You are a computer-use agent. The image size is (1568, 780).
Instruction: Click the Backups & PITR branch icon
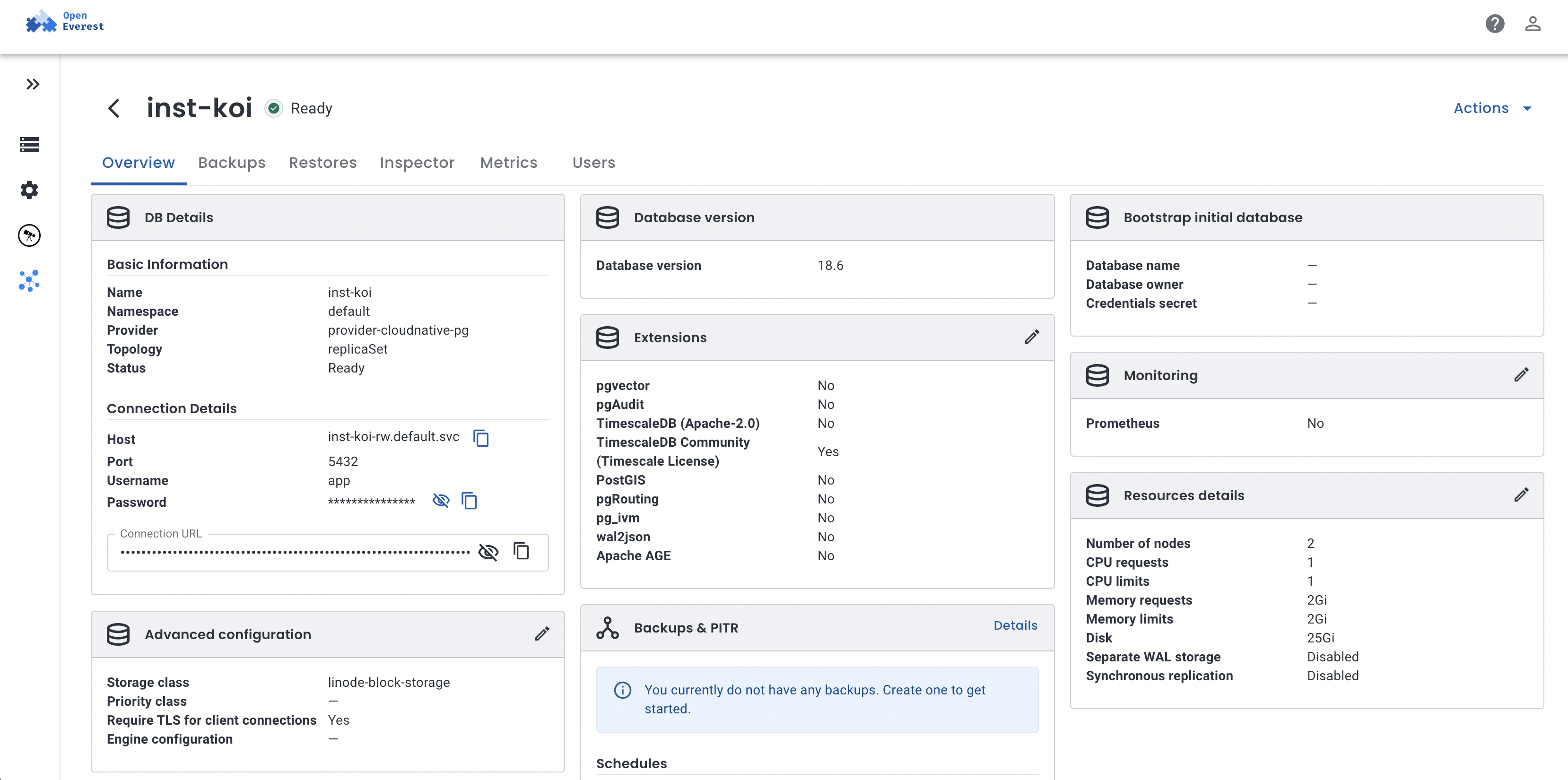(608, 628)
